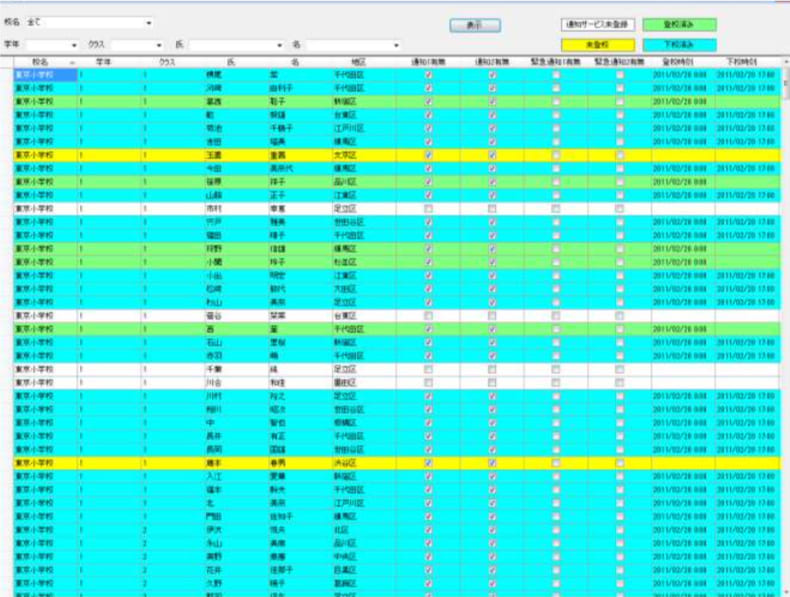Enable 緊急通知1有無 checkbox in the first row
This screenshot has width=790, height=597.
[x=556, y=74]
